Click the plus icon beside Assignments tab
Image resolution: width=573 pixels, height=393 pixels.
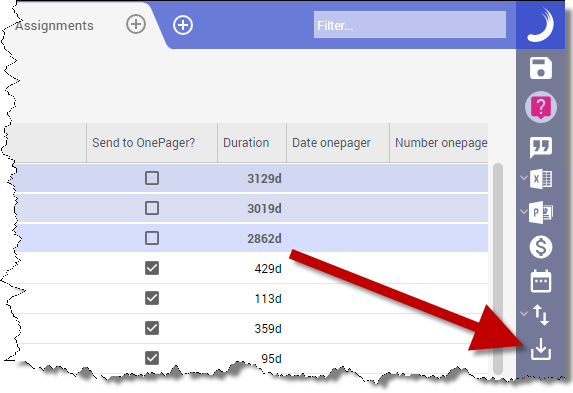[x=136, y=24]
